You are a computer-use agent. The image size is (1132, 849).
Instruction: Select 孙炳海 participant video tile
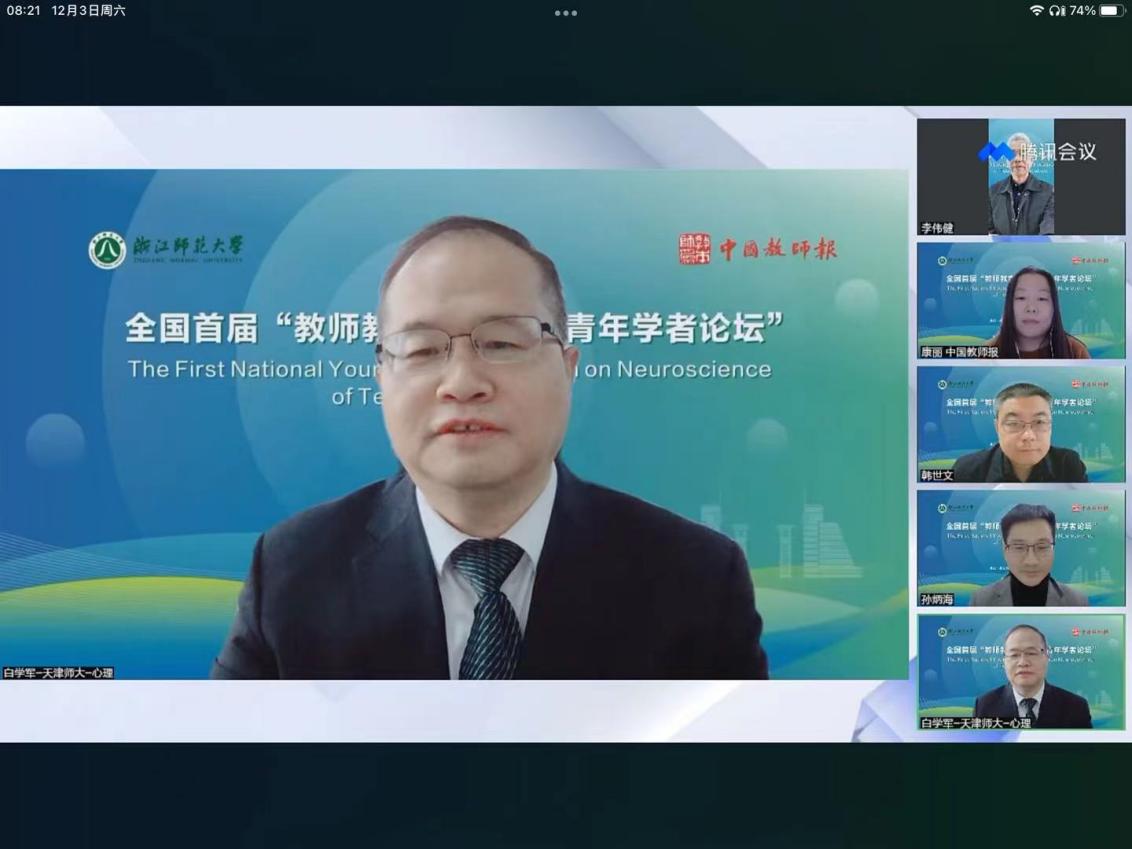click(1021, 548)
